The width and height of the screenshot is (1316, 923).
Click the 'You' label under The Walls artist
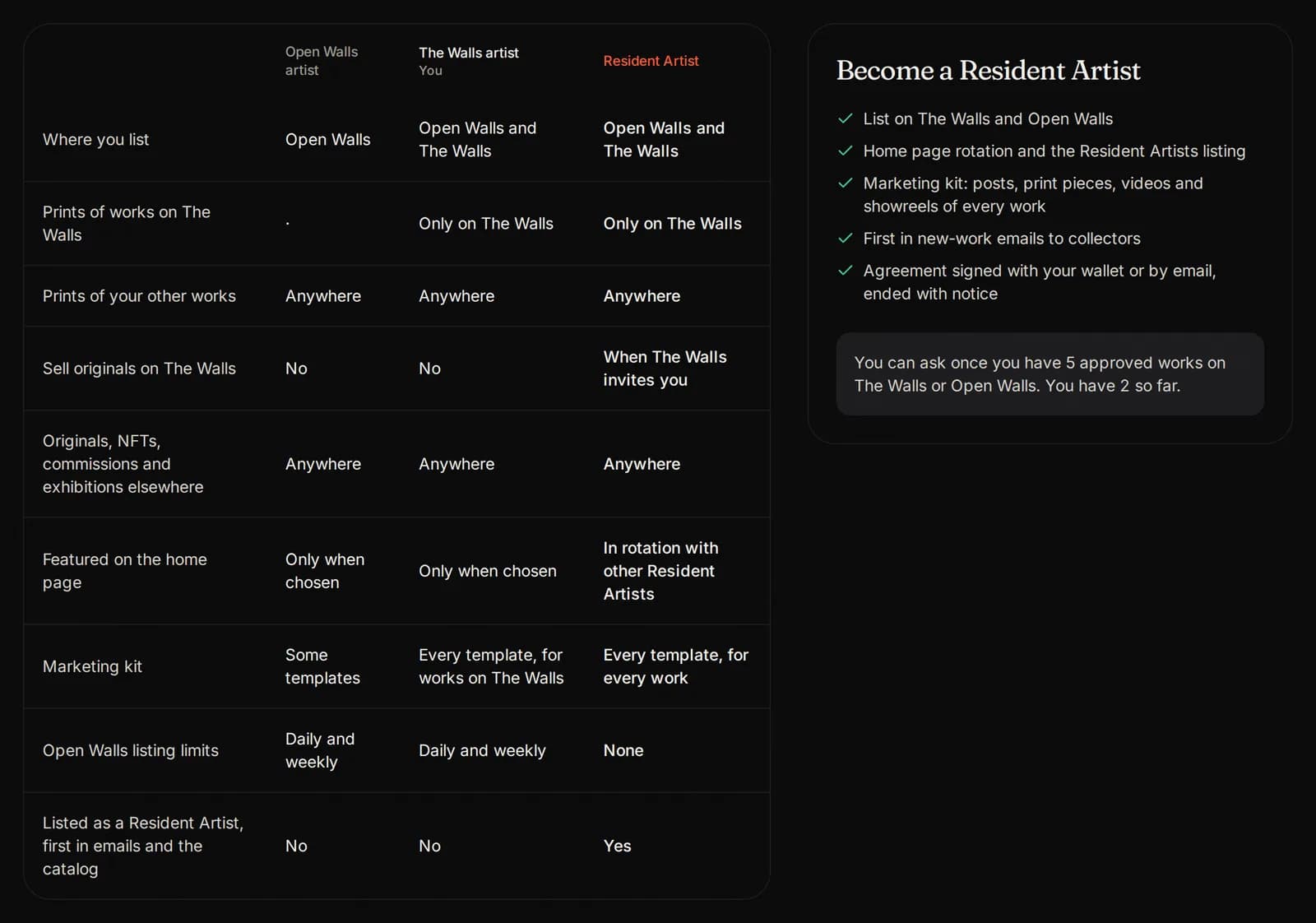point(430,71)
